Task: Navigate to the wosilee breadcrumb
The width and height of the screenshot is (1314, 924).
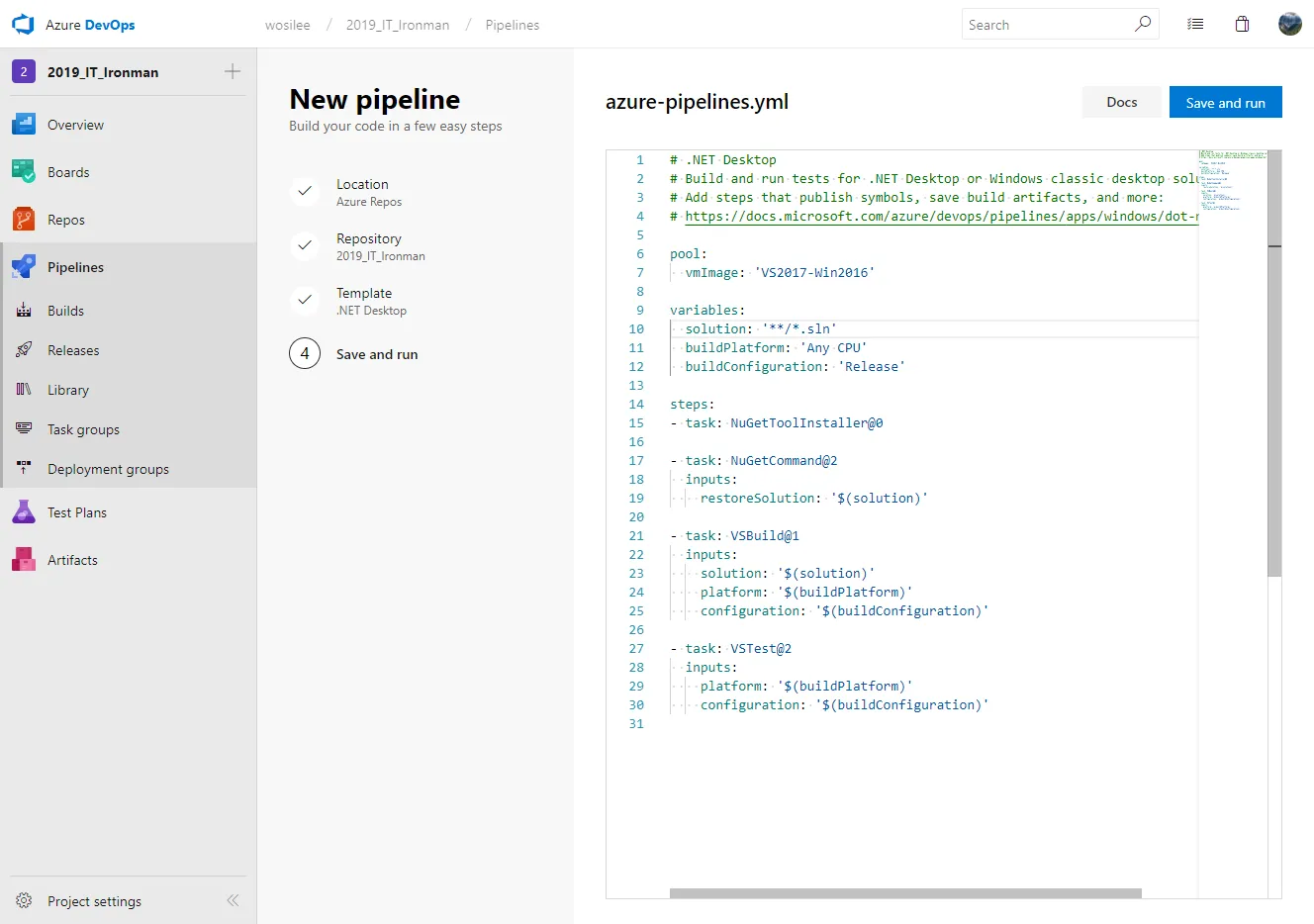Action: pyautogui.click(x=288, y=25)
